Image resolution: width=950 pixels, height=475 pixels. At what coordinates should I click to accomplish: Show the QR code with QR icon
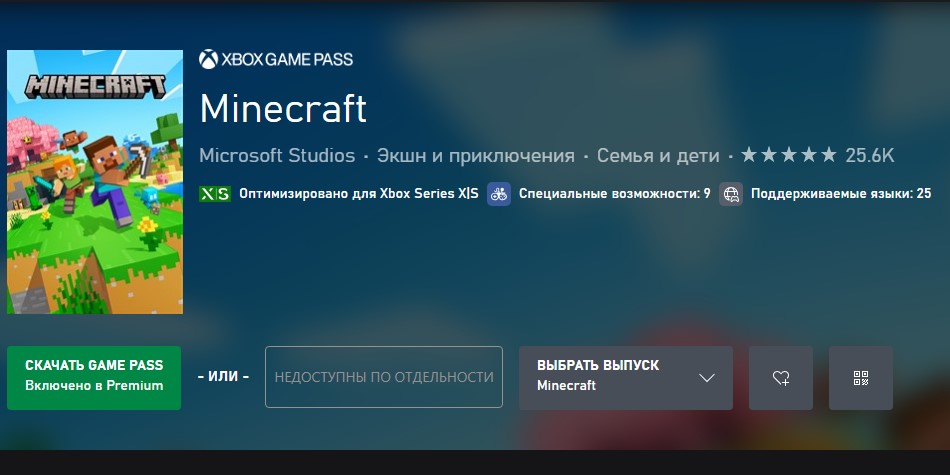coord(861,377)
